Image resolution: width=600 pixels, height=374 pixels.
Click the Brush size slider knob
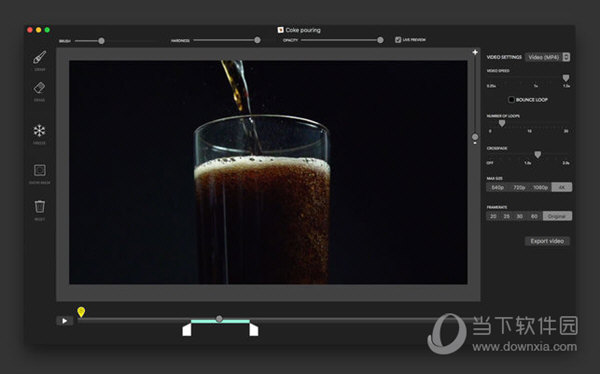pyautogui.click(x=101, y=41)
